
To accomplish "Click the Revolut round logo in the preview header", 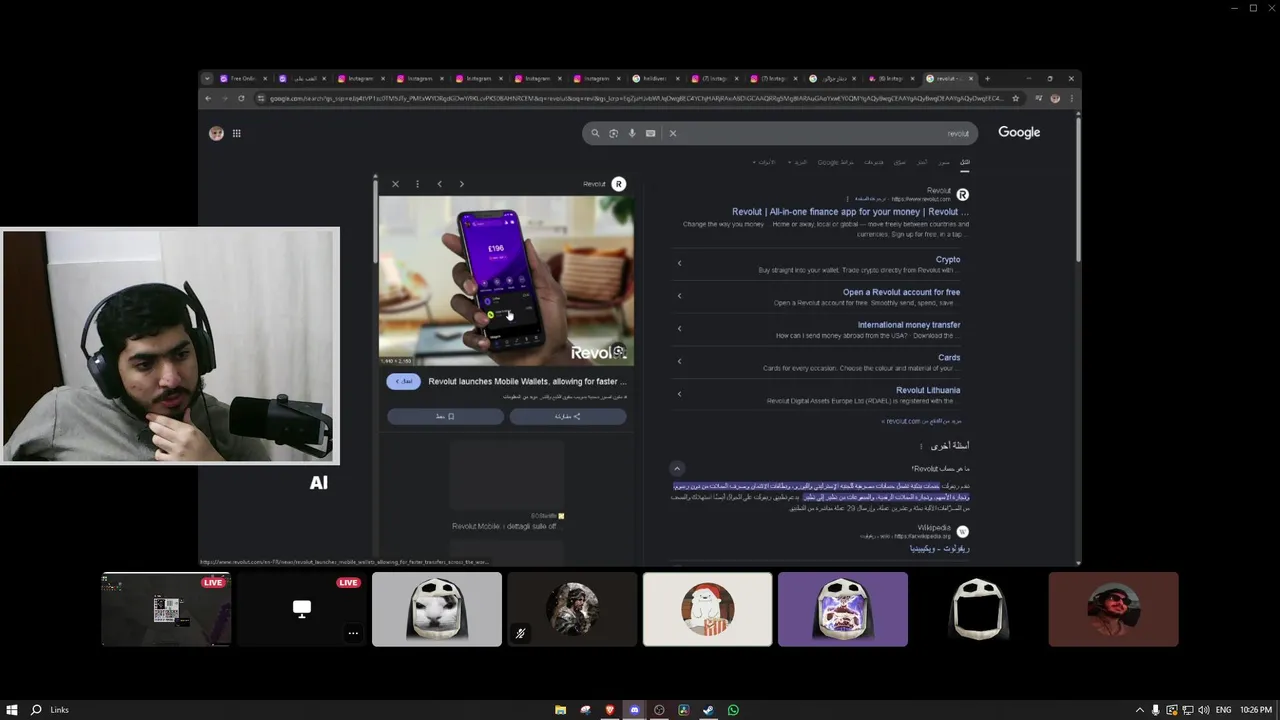I will tap(618, 184).
